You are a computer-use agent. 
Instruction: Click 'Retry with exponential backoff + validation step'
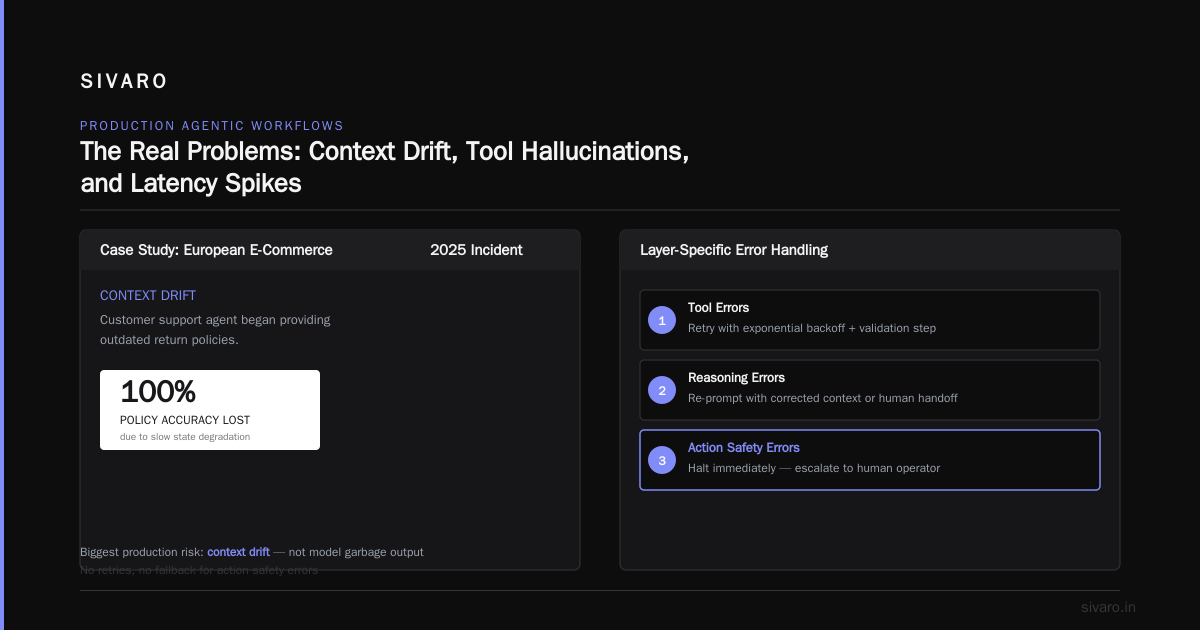click(812, 328)
